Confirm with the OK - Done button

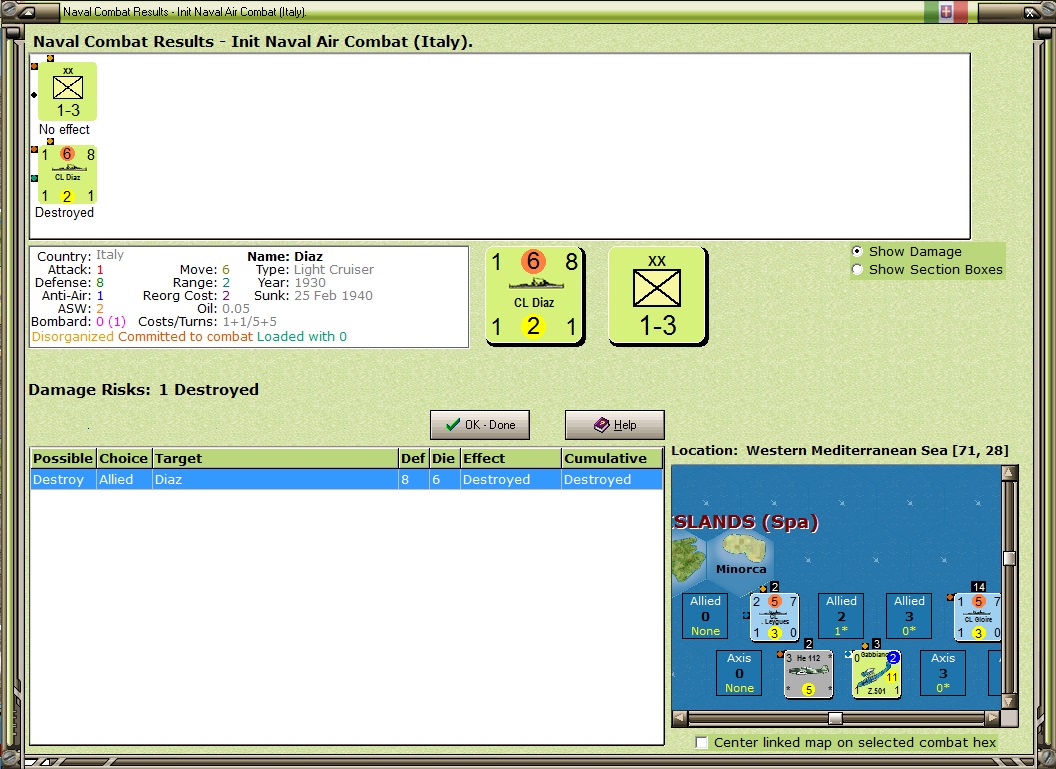pos(480,425)
